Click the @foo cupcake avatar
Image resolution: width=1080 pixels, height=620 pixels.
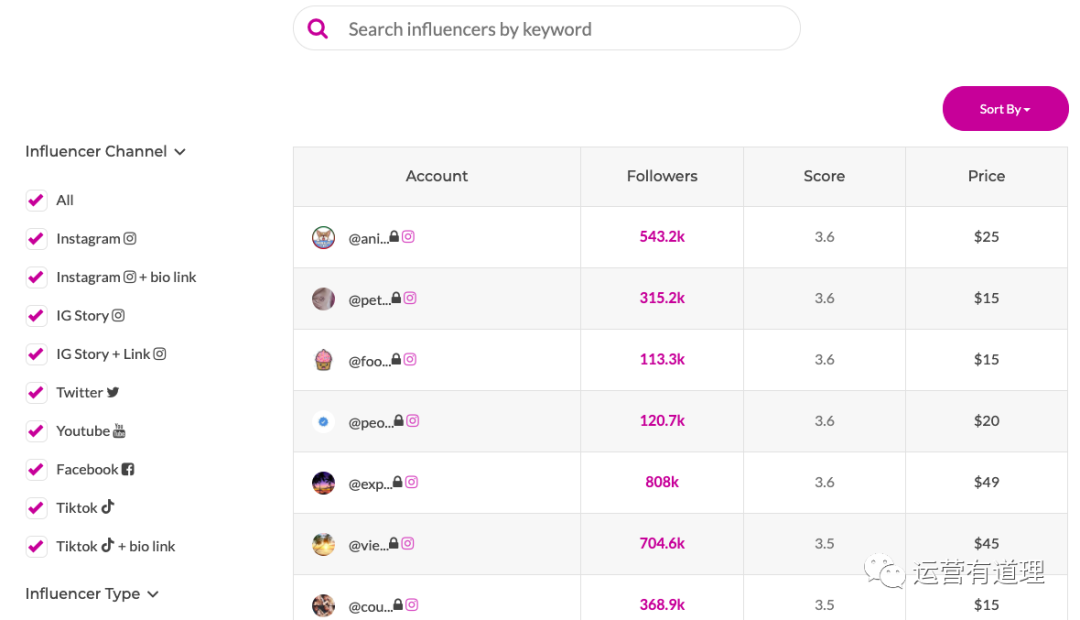click(x=323, y=360)
